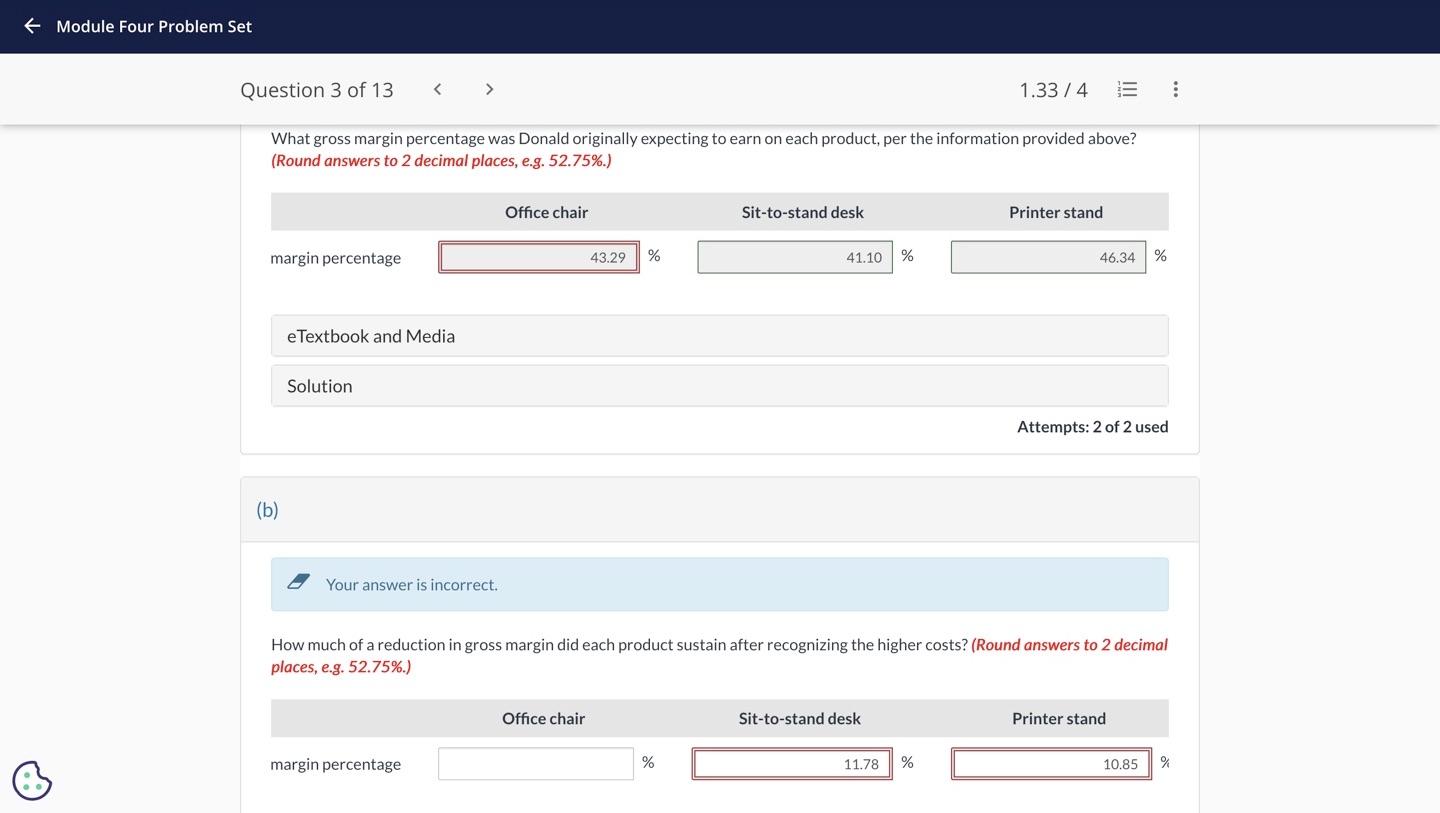This screenshot has width=1440, height=813.
Task: Click the part (a) Office chair field showing 43.29
Action: pos(538,257)
